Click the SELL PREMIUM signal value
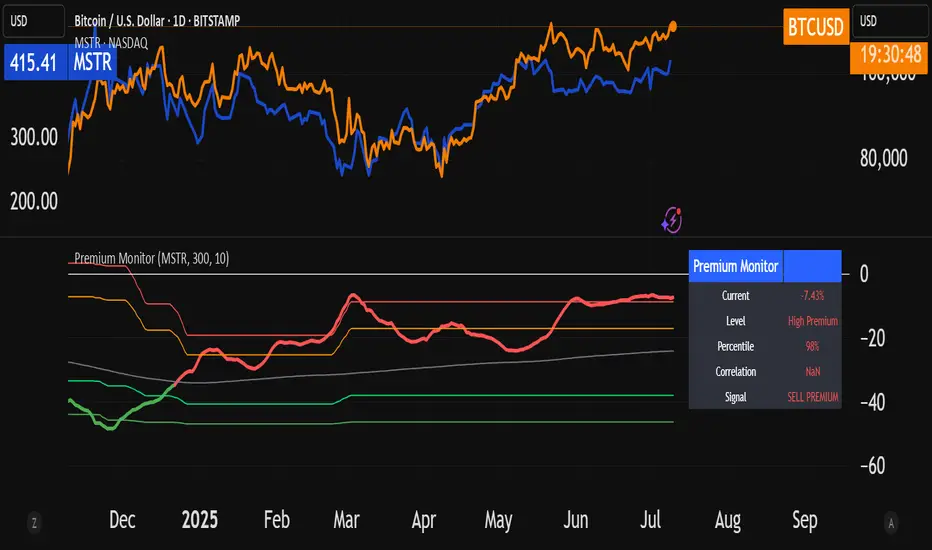 811,397
